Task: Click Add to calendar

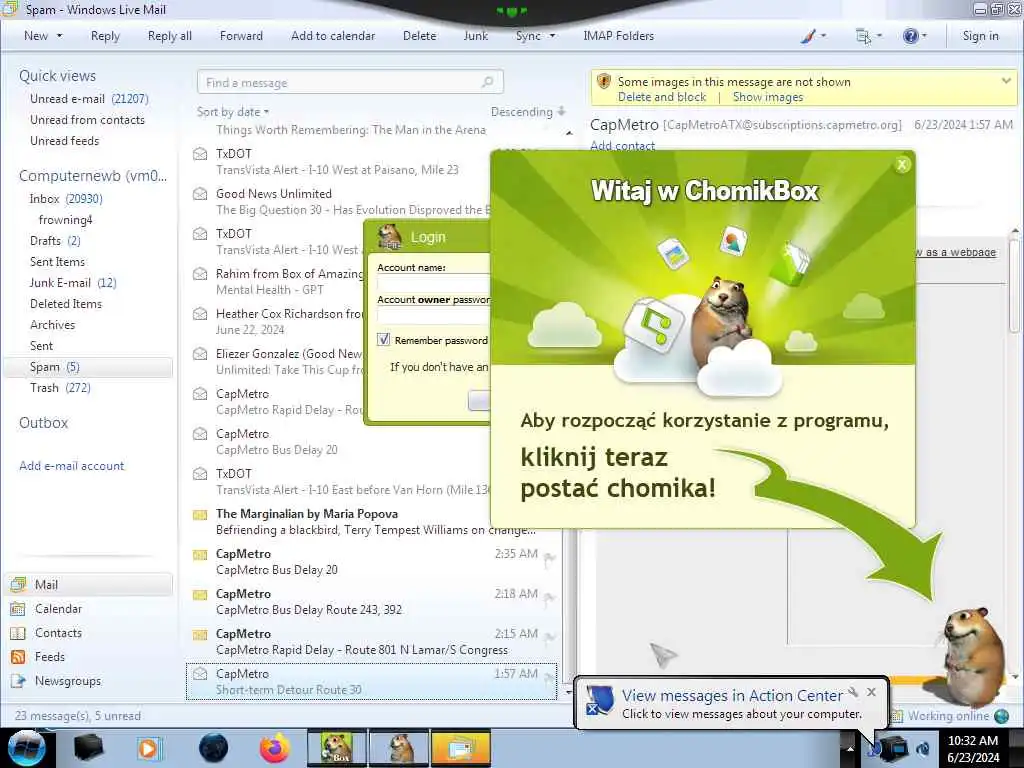Action: click(x=333, y=36)
